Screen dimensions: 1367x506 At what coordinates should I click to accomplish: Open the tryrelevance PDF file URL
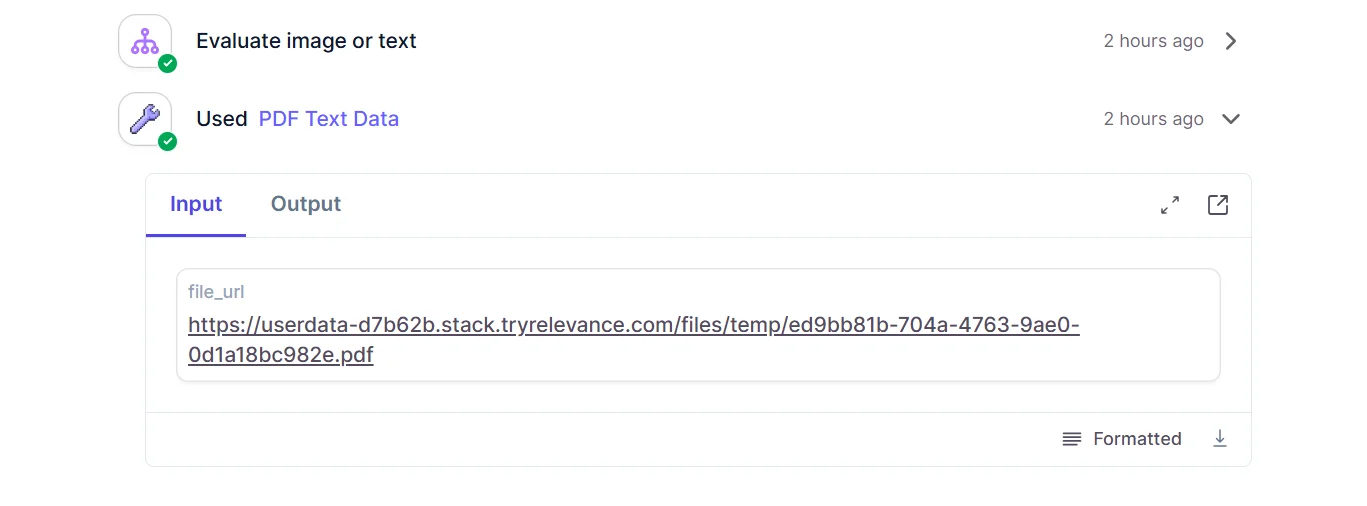click(x=633, y=326)
